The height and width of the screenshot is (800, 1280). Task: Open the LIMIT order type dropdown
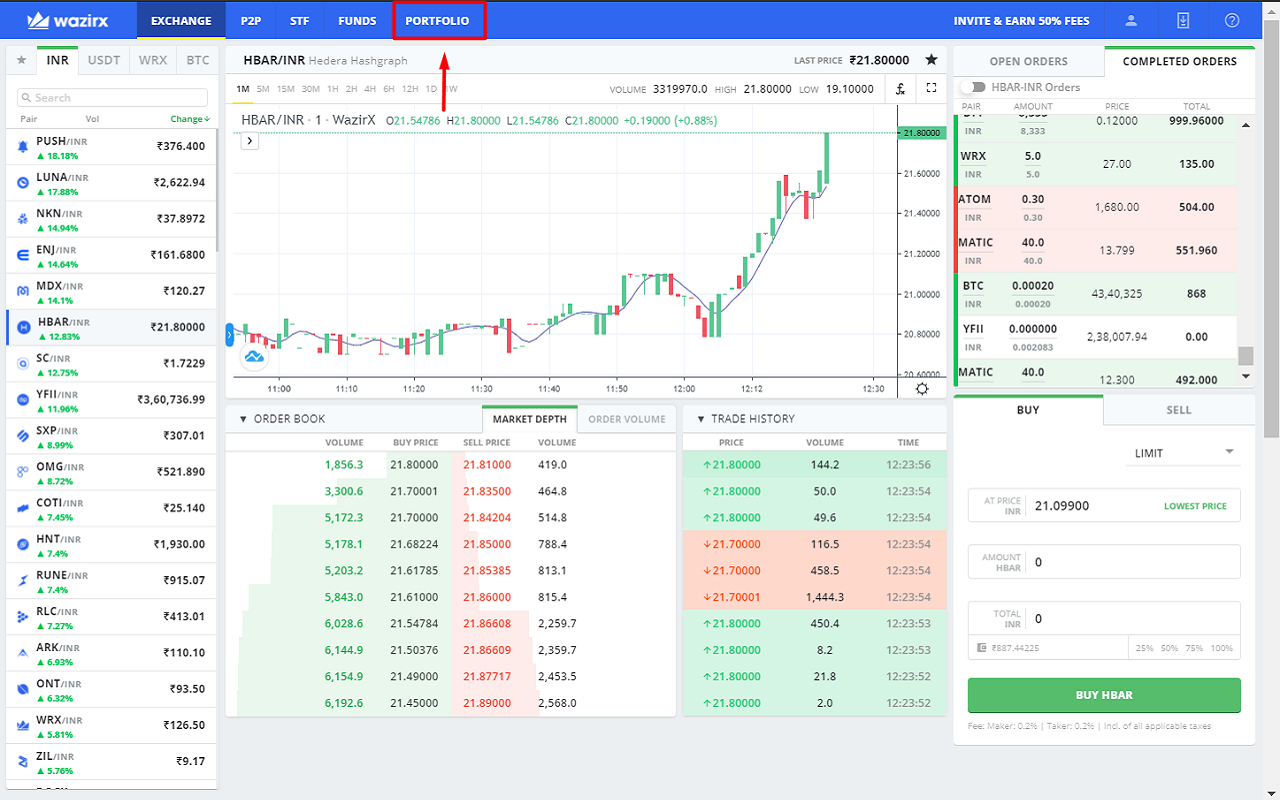[1185, 453]
